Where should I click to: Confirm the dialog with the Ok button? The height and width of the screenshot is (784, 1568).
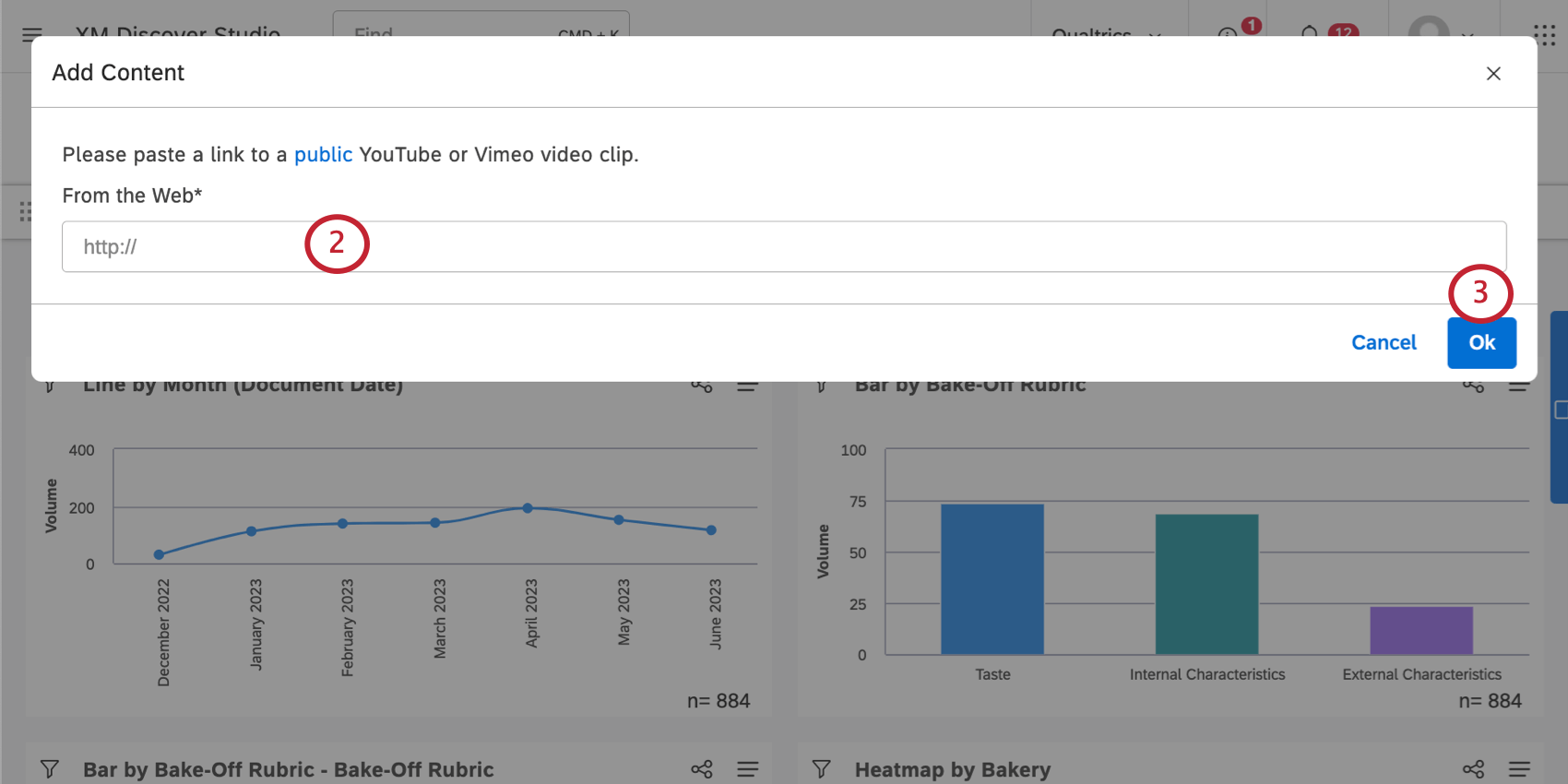(1481, 343)
